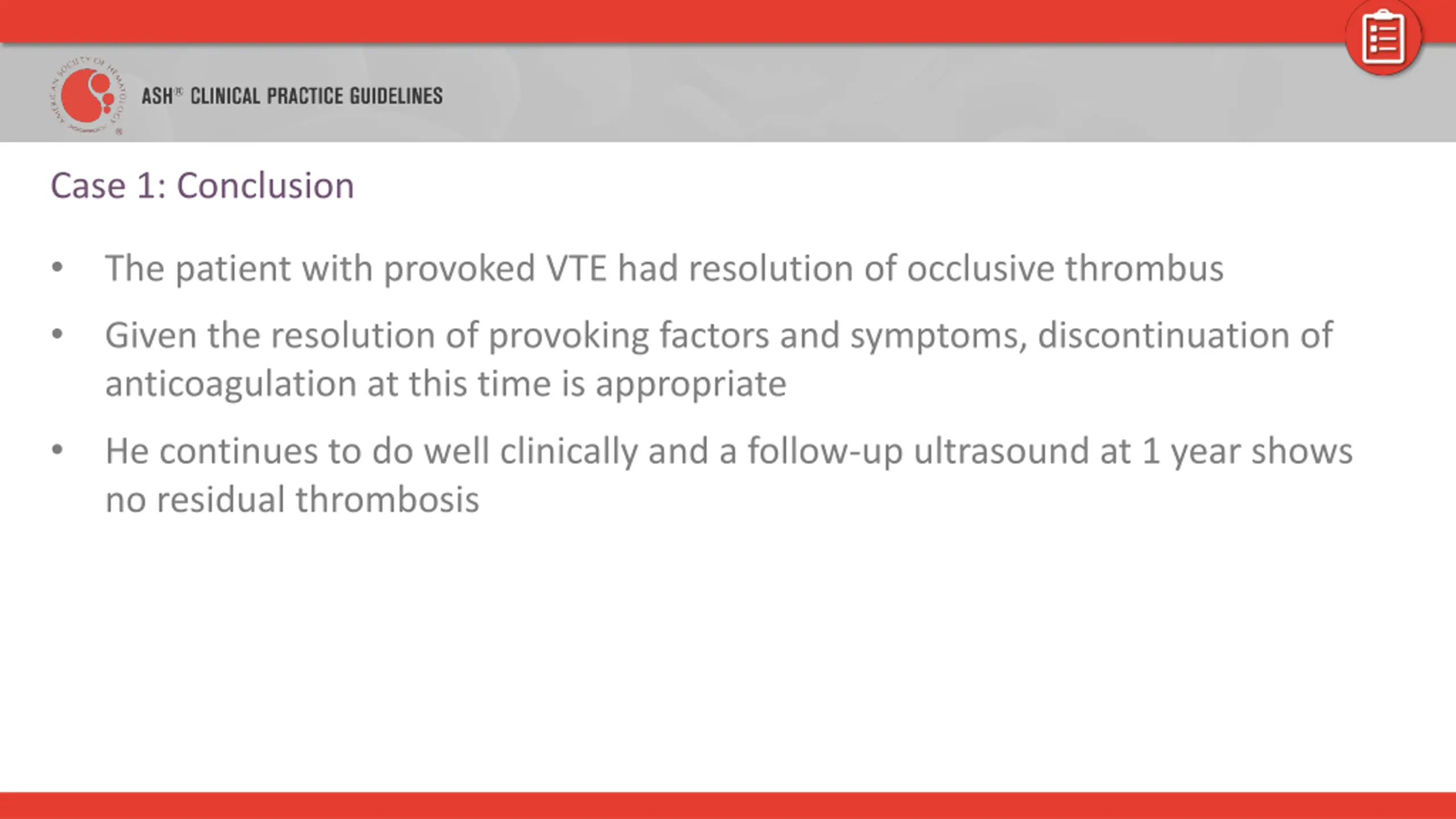Click the 'ASH Clinical Practice Guidelines' header text
This screenshot has width=1456, height=819.
pyautogui.click(x=292, y=96)
